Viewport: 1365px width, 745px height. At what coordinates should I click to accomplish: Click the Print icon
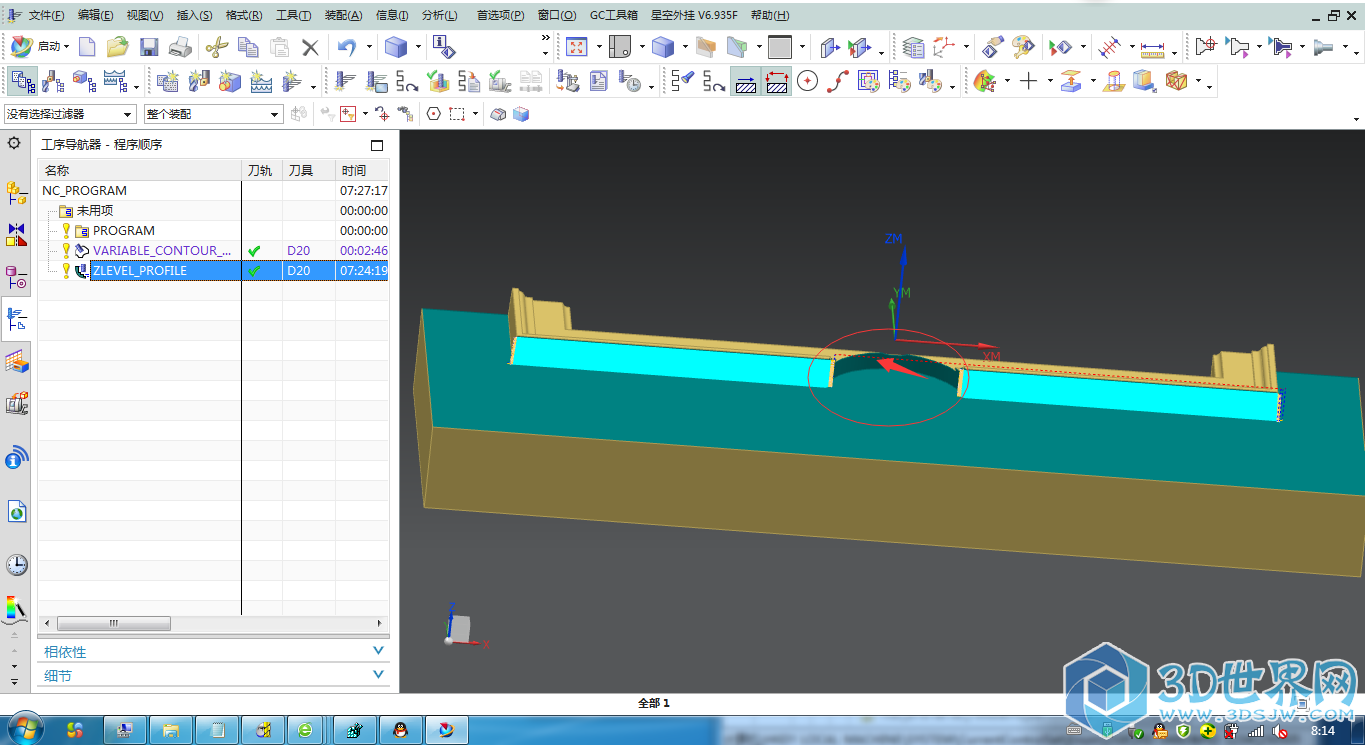click(x=180, y=47)
